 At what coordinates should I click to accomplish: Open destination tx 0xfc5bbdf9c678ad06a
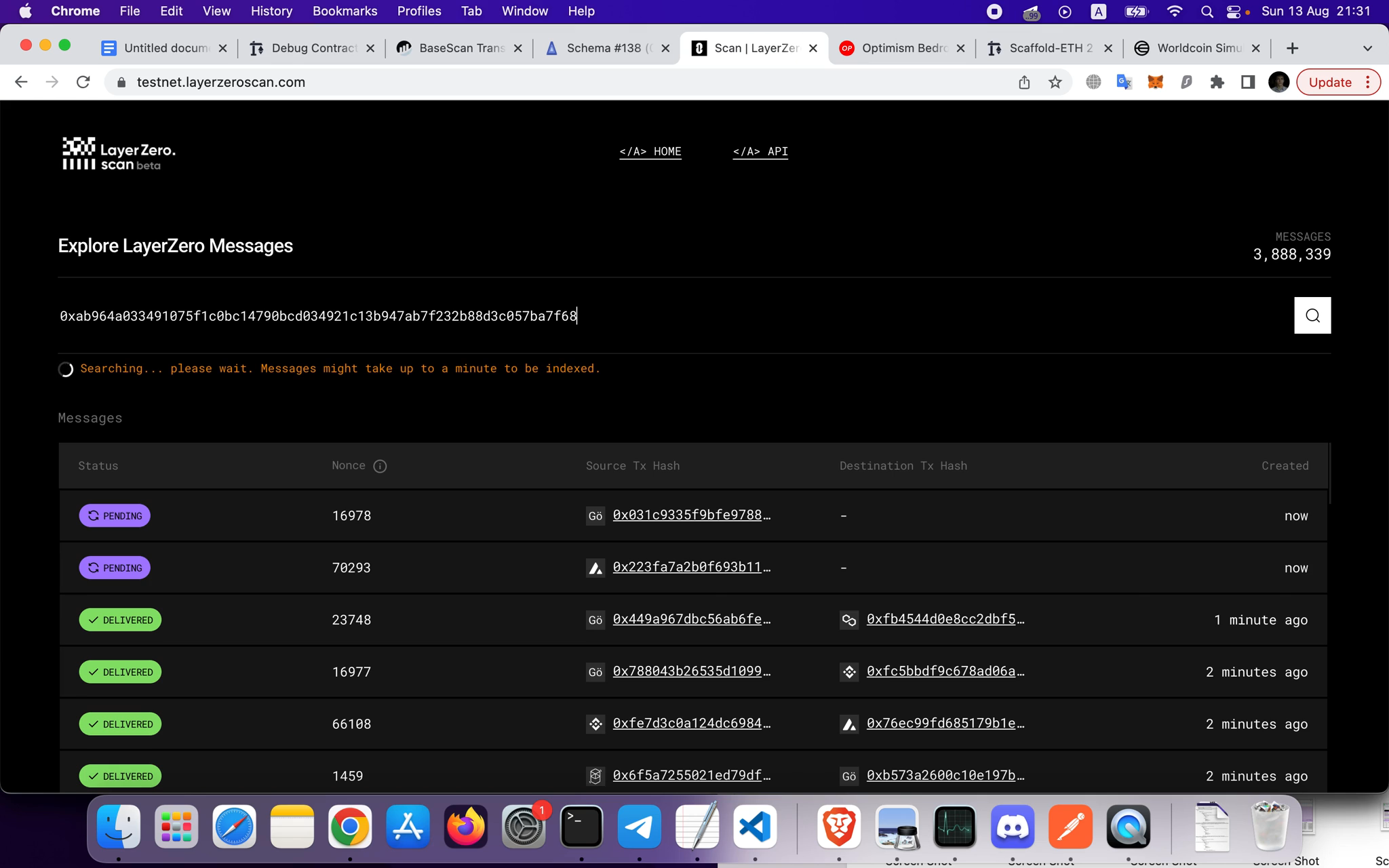pyautogui.click(x=945, y=672)
